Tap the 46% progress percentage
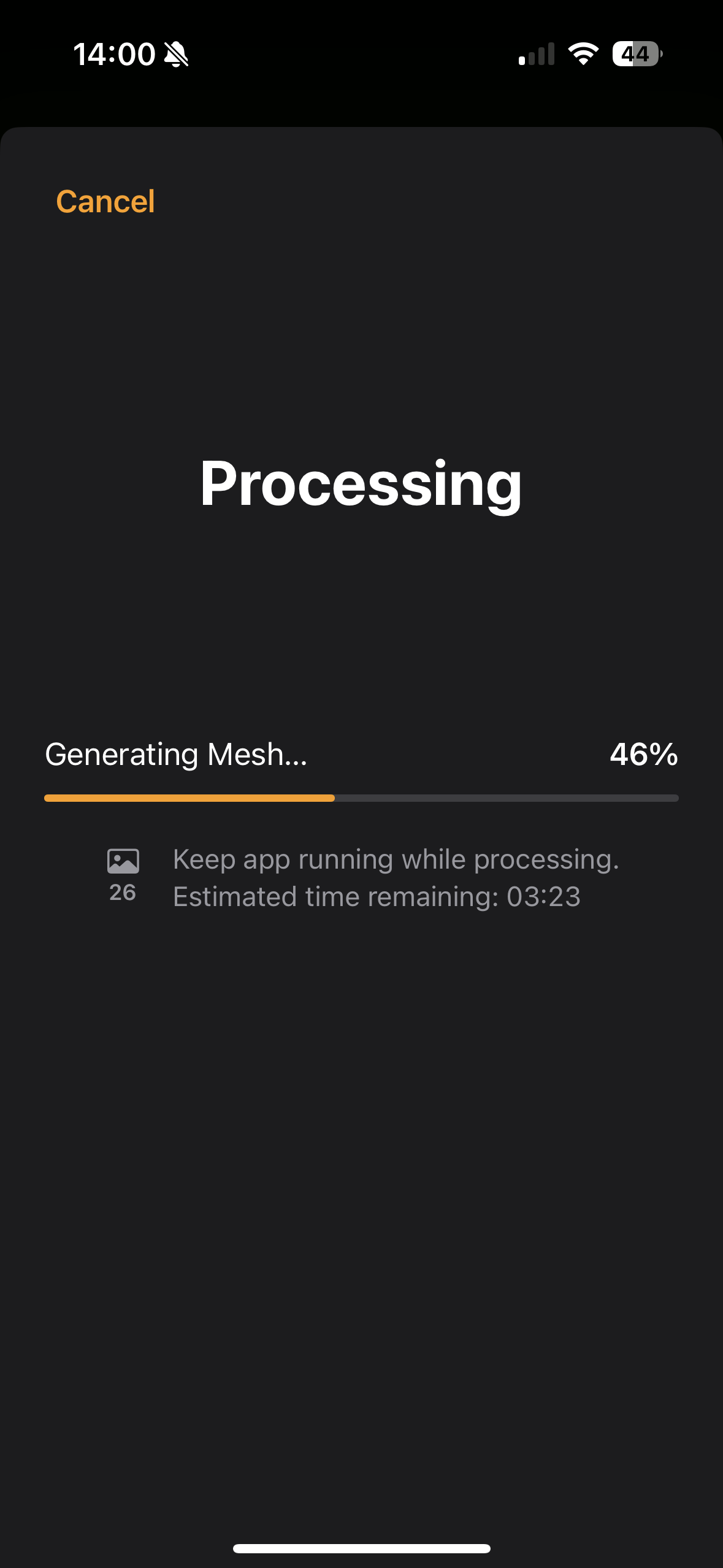Viewport: 723px width, 1568px height. coord(643,755)
